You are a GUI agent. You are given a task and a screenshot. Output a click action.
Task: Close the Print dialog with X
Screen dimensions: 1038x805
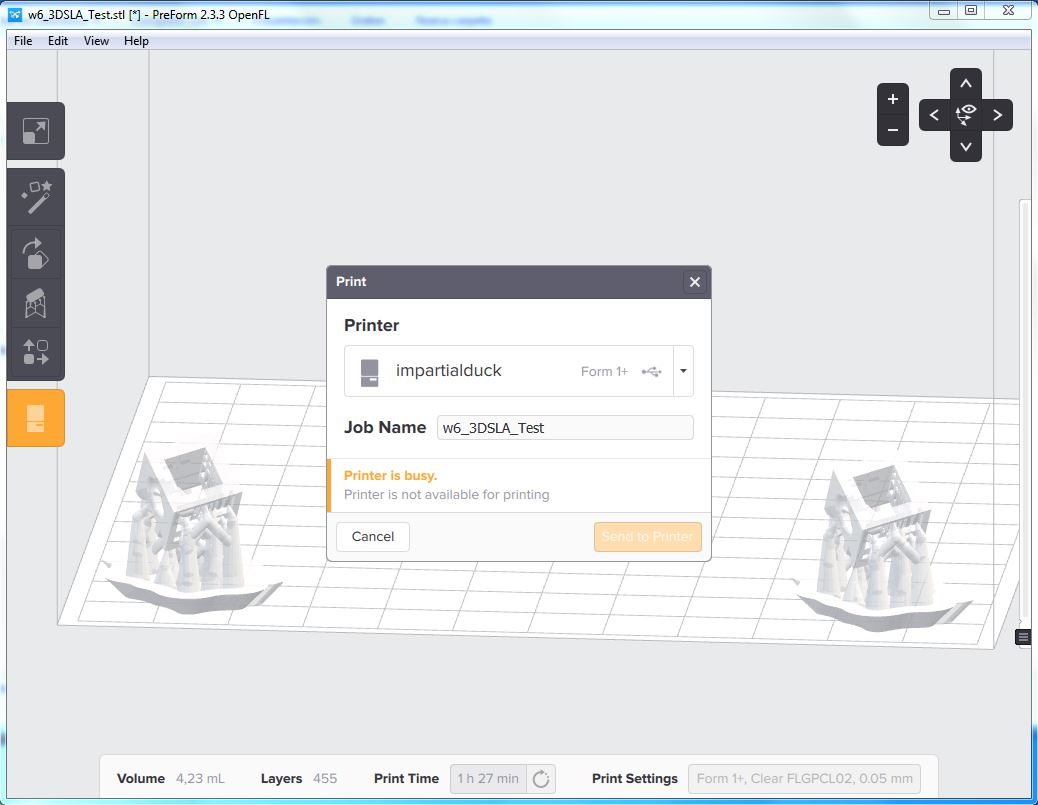coord(694,282)
